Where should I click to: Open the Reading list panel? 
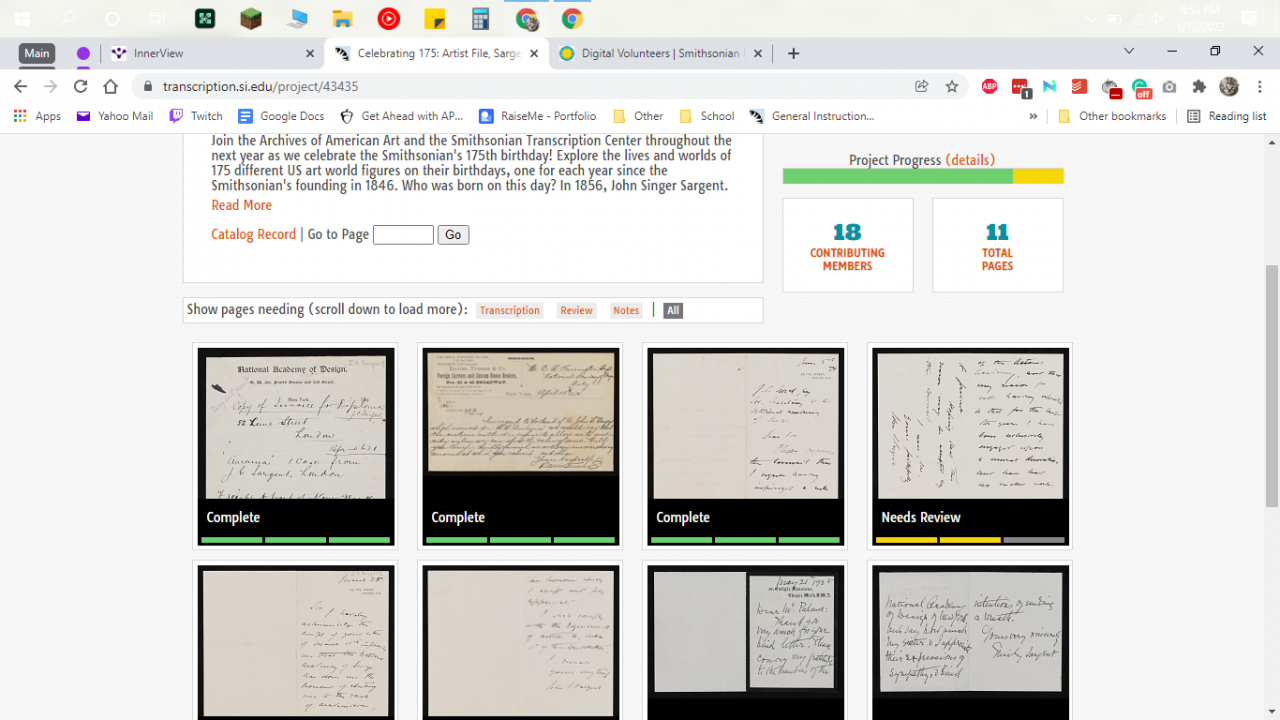tap(1226, 116)
